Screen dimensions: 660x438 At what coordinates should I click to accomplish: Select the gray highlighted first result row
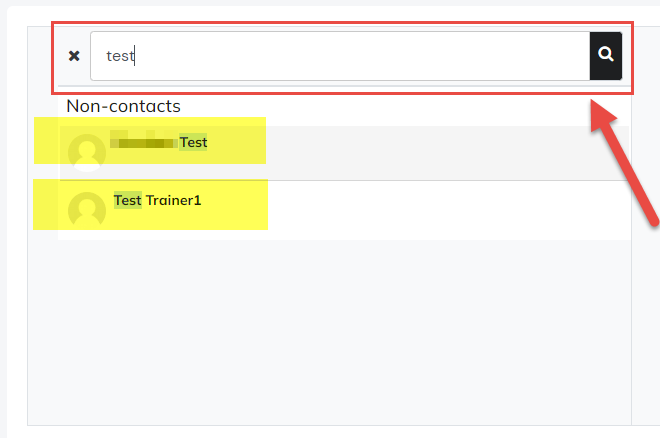tap(344, 153)
